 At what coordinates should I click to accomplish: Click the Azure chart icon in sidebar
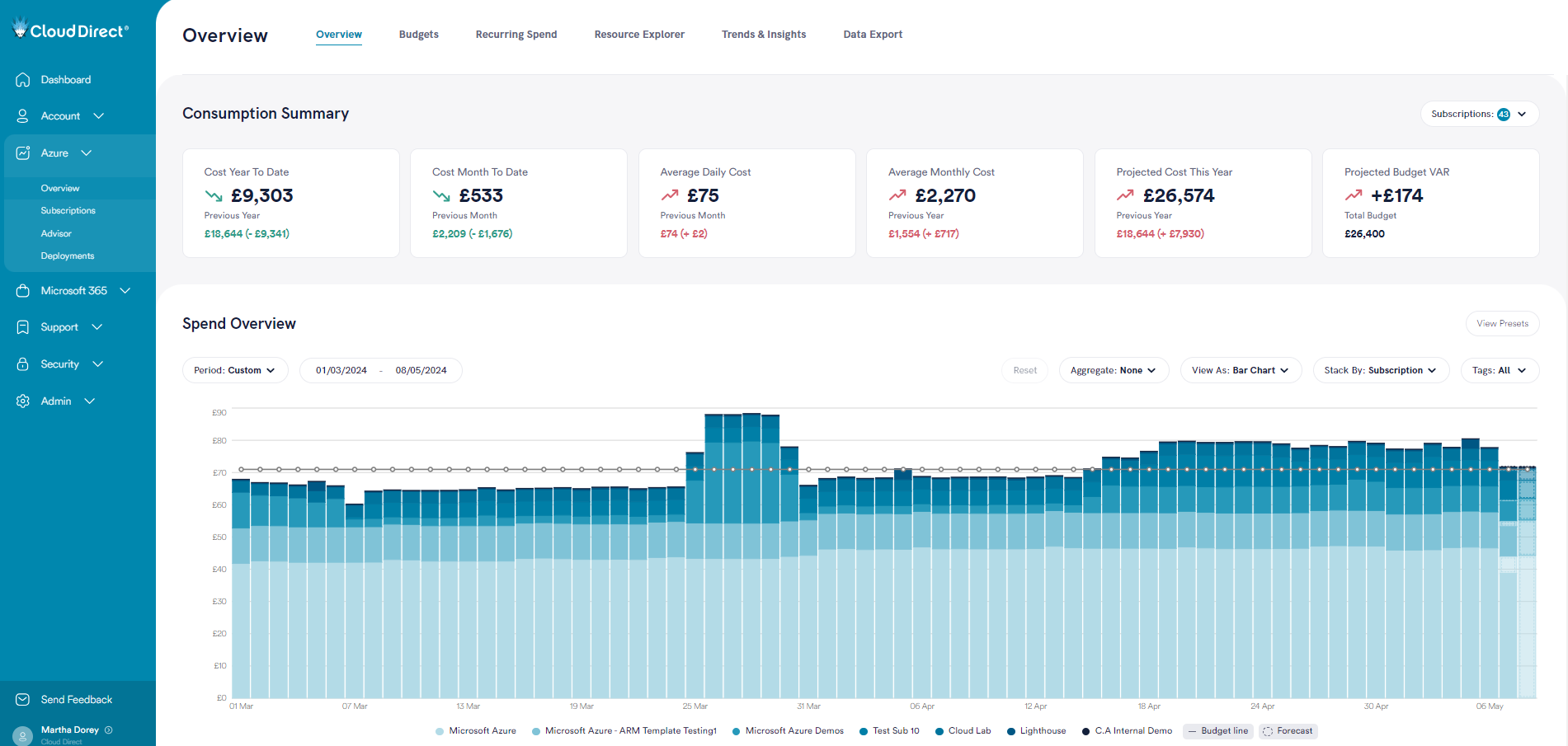[x=23, y=153]
